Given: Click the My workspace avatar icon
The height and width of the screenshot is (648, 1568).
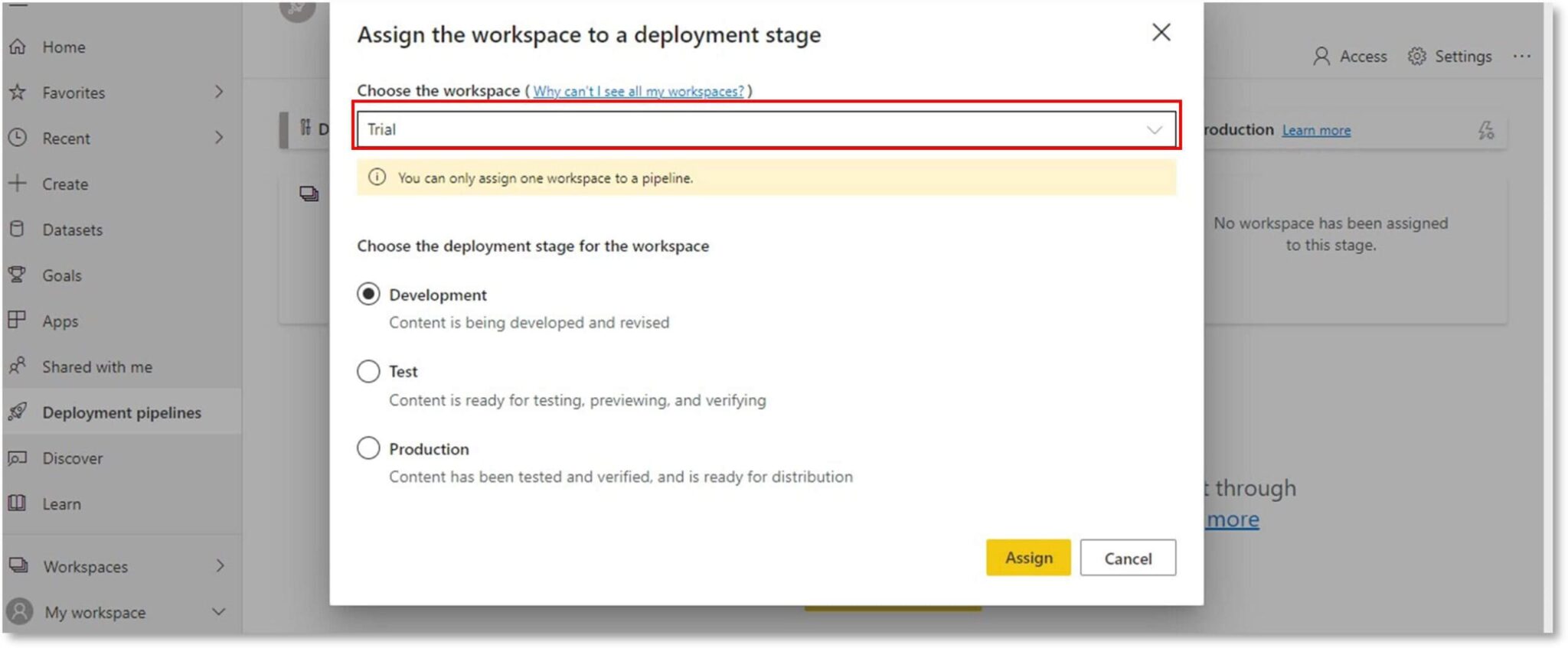Looking at the screenshot, I should pyautogui.click(x=19, y=611).
